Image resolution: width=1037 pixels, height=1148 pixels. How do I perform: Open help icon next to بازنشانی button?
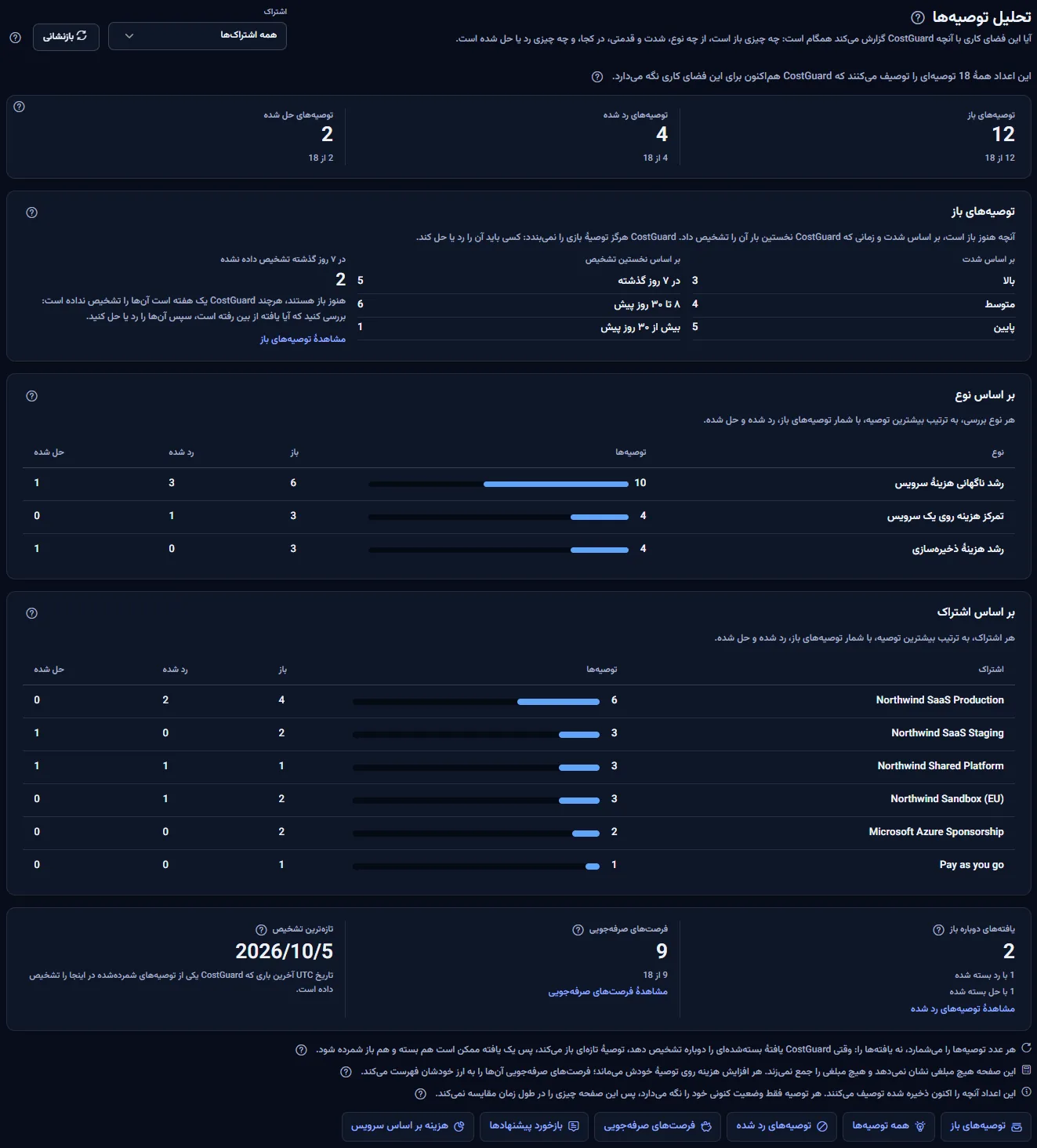(x=15, y=37)
